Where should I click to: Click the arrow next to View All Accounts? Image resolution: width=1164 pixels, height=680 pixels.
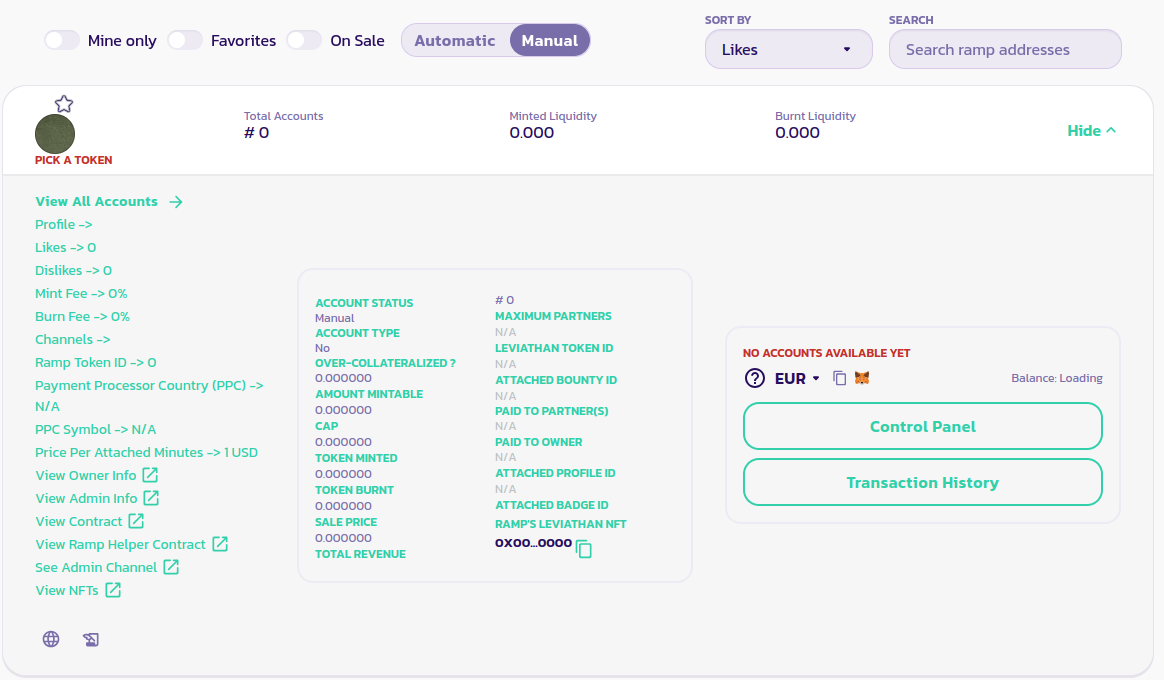176,202
